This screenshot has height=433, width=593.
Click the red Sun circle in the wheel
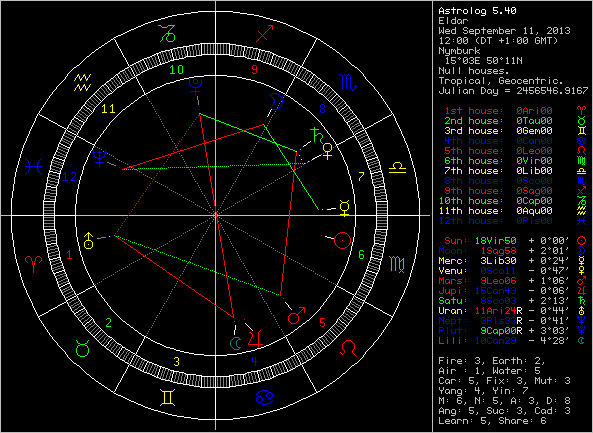(x=343, y=240)
